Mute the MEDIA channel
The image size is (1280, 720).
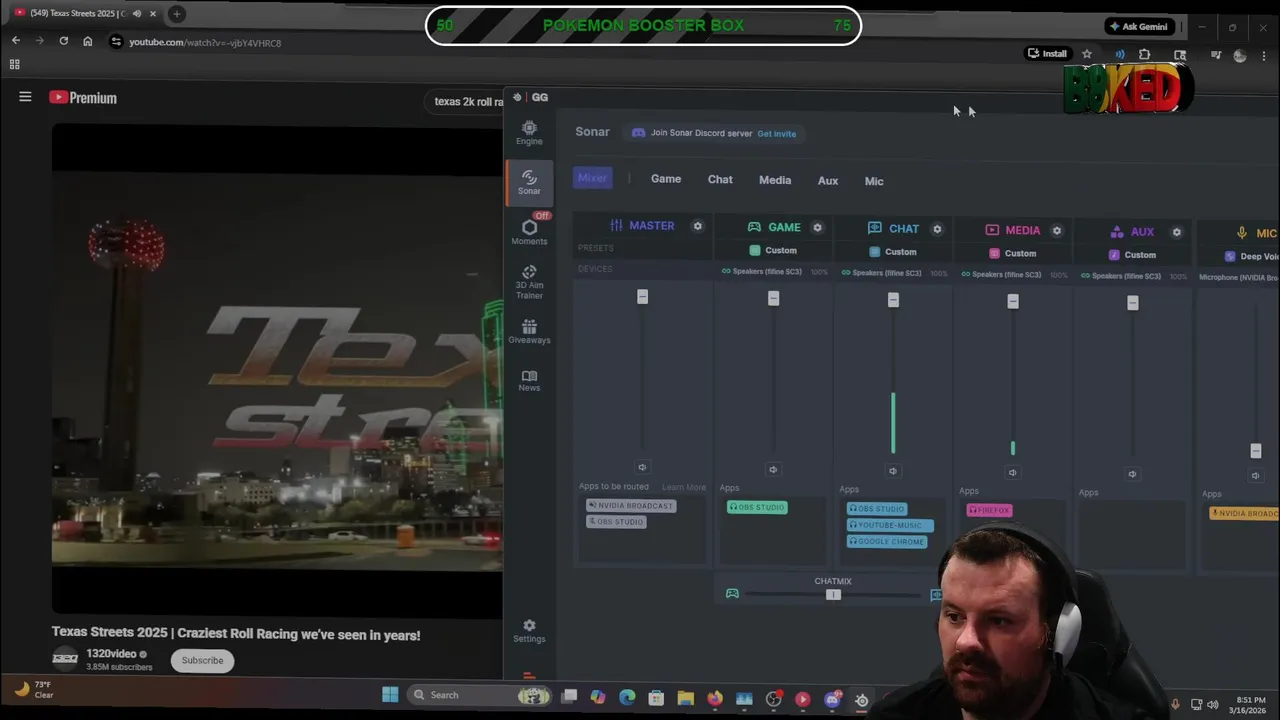click(1012, 473)
